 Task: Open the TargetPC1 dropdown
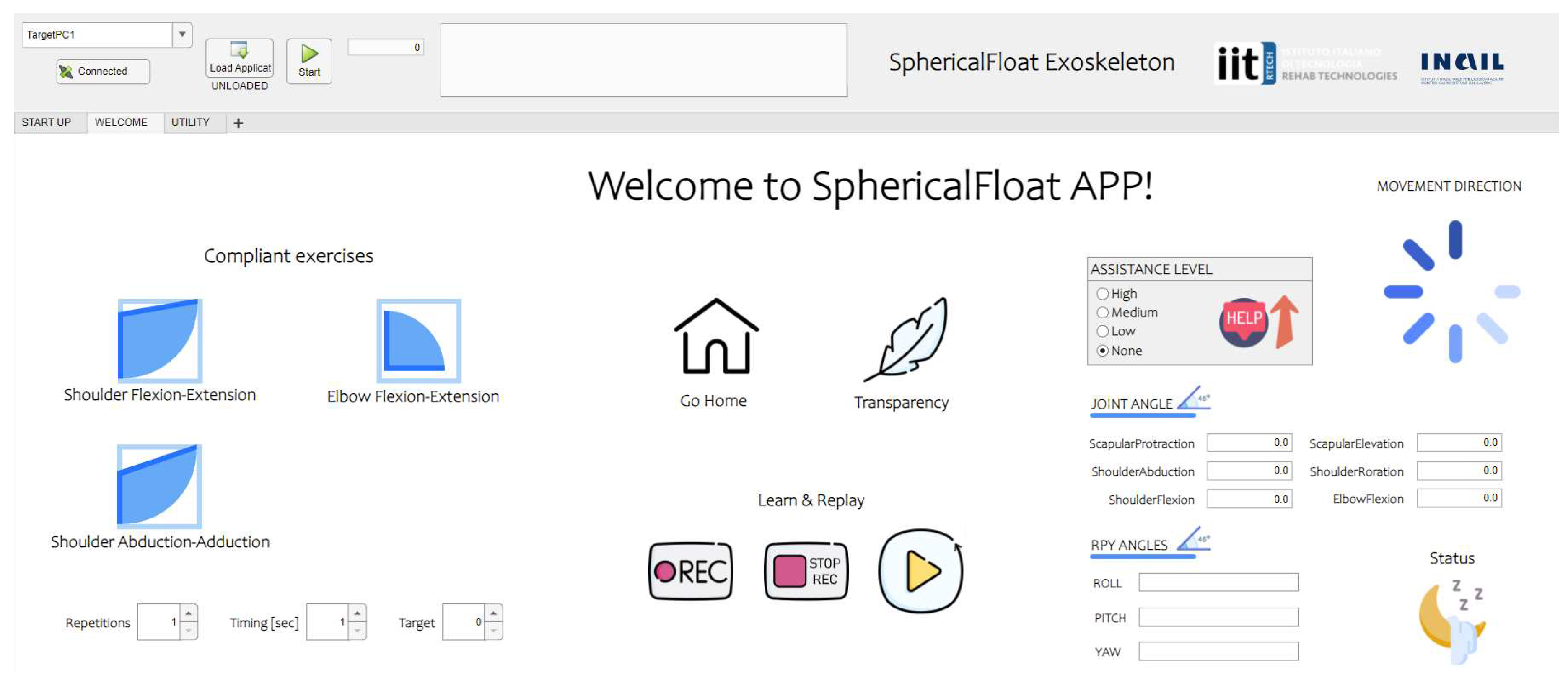181,35
